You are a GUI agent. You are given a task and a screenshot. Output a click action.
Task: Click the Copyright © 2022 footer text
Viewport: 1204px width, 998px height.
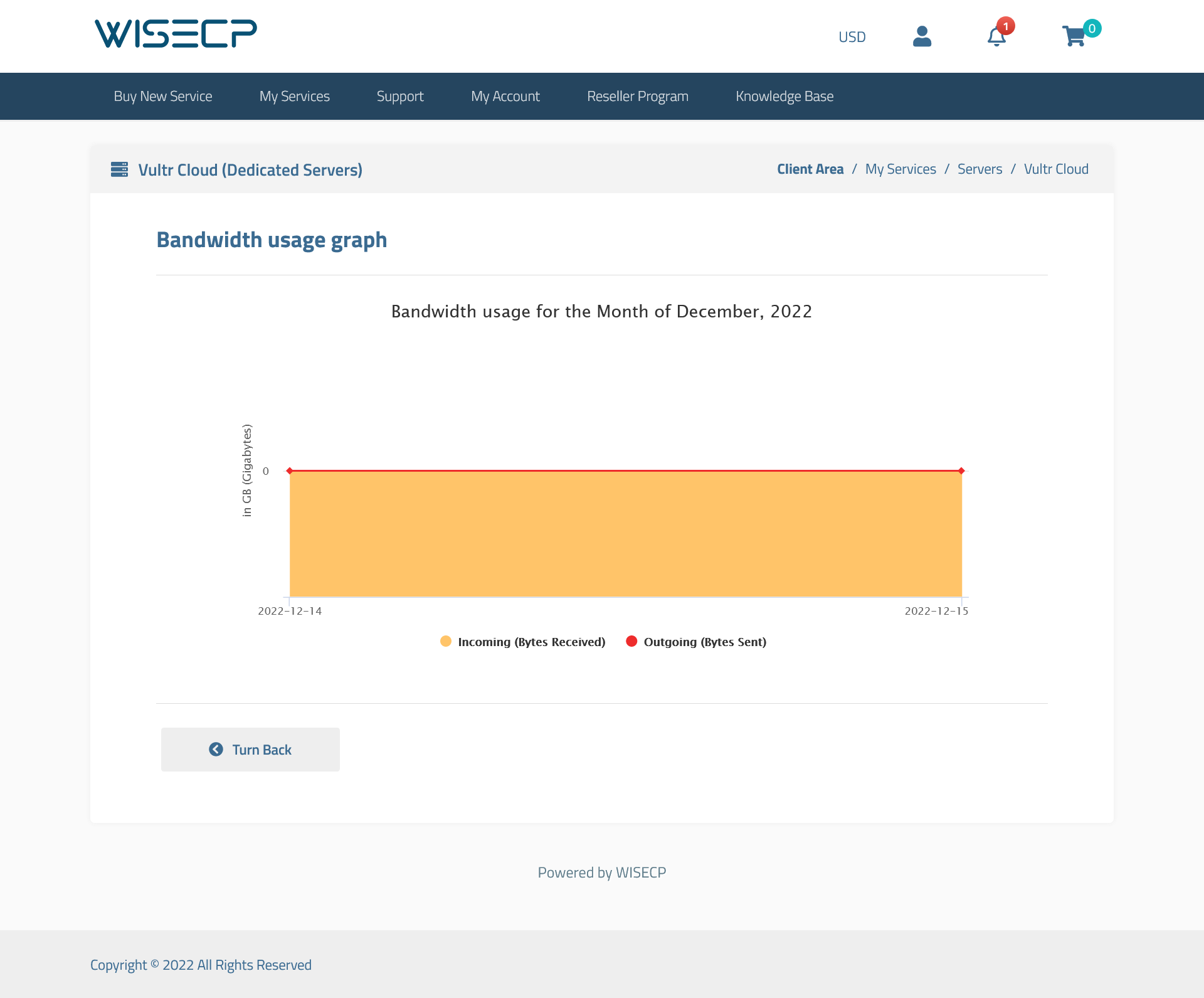(x=201, y=965)
